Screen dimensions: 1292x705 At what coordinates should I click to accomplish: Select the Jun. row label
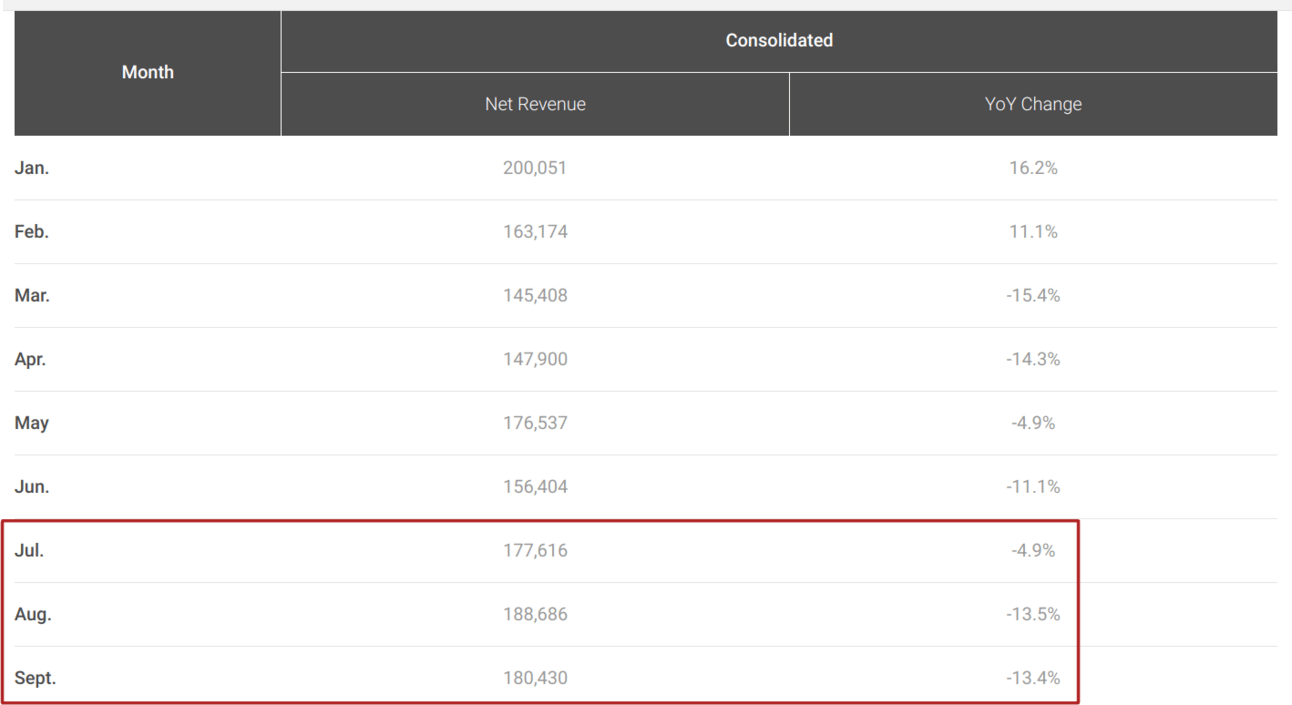[32, 487]
